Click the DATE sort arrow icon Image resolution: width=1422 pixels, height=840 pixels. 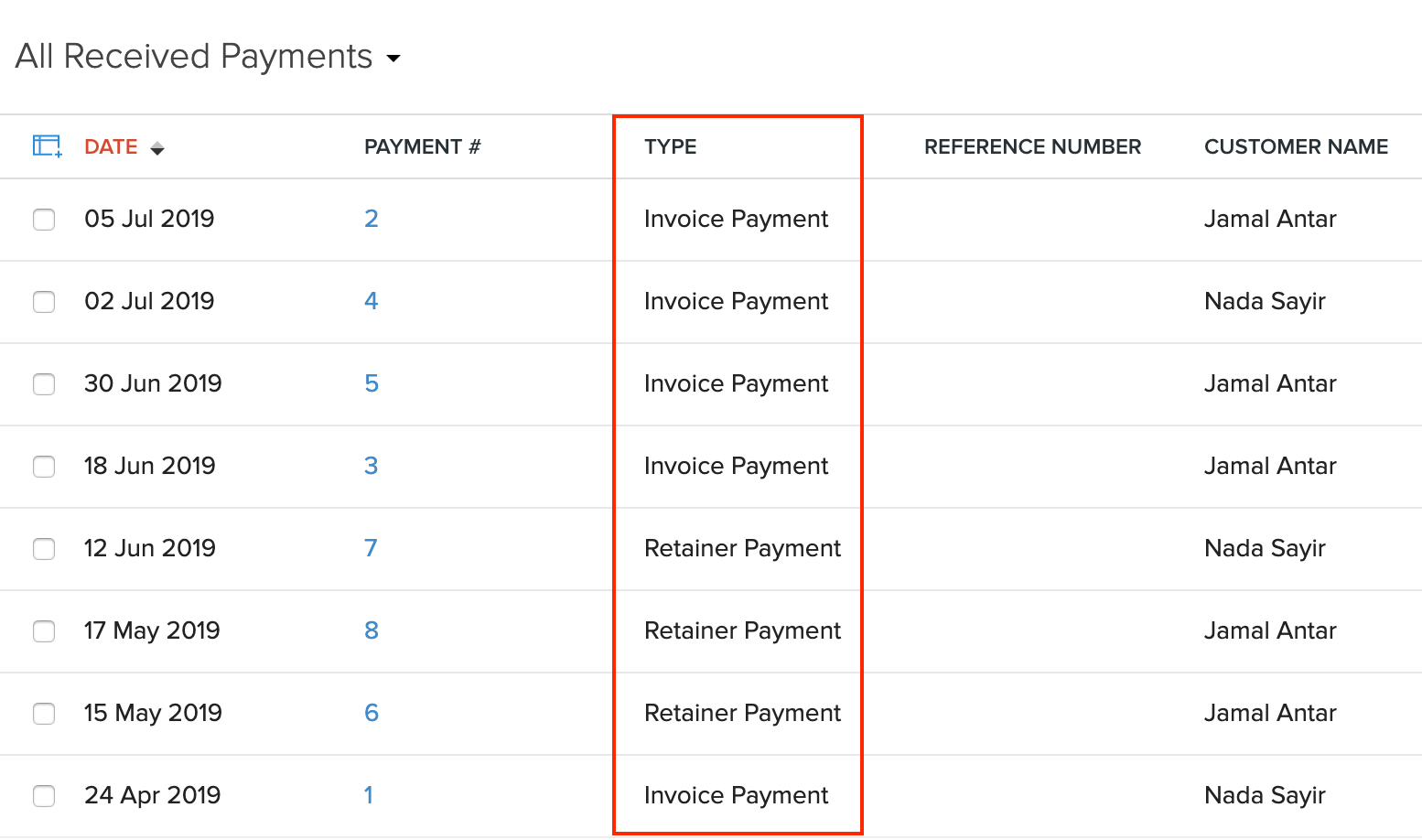[157, 147]
